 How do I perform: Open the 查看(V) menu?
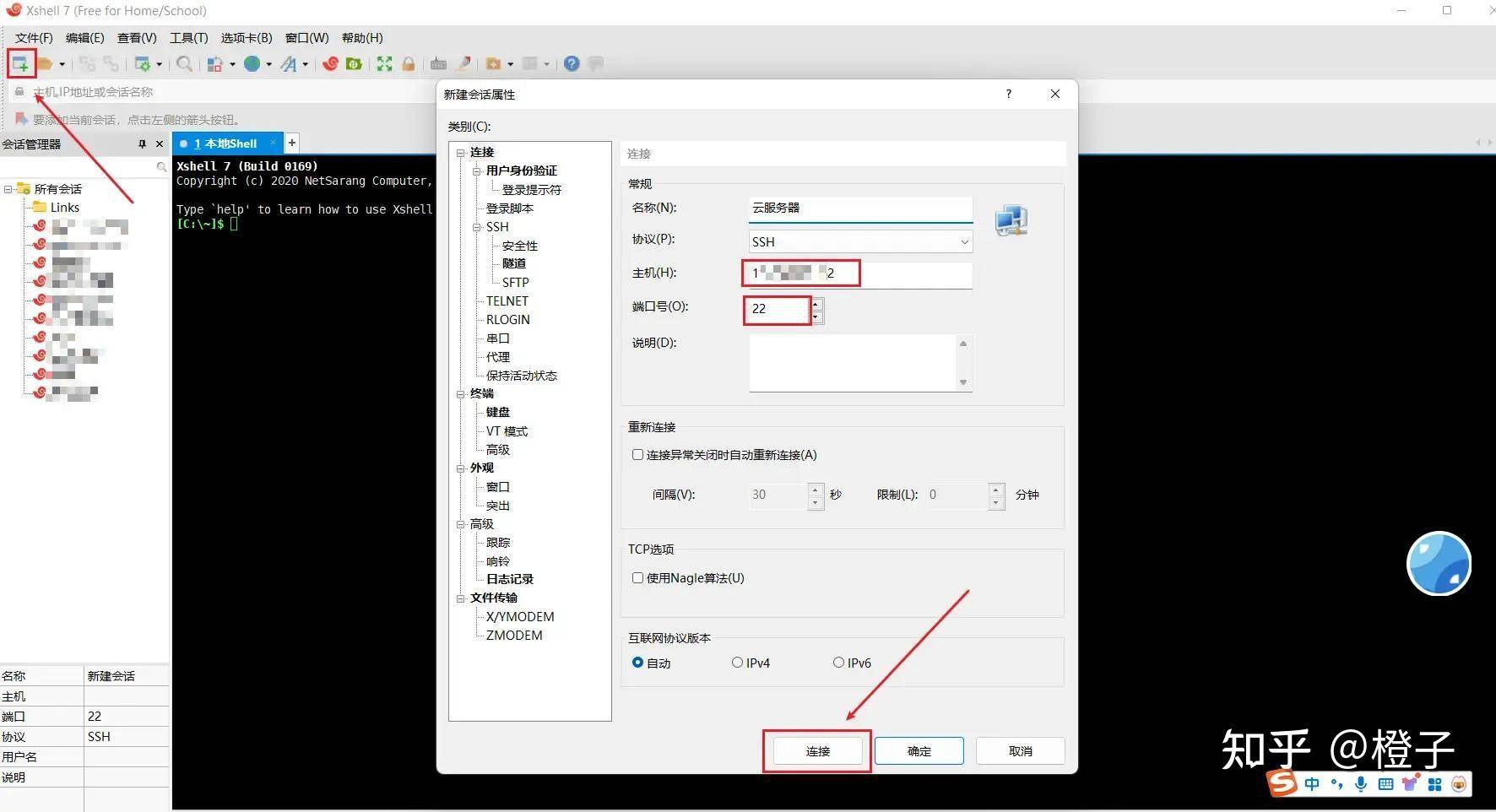137,38
